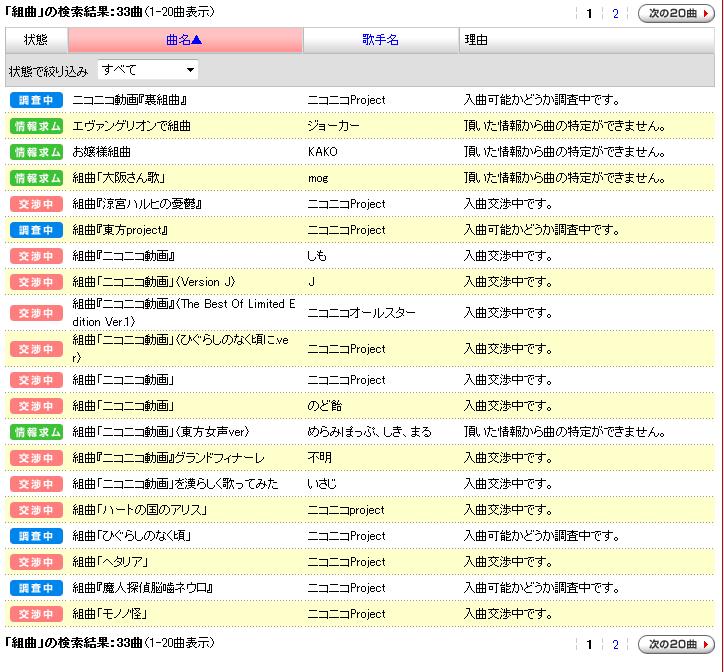Click artist name しも
Image resolution: width=724 pixels, height=672 pixels.
pos(317,255)
